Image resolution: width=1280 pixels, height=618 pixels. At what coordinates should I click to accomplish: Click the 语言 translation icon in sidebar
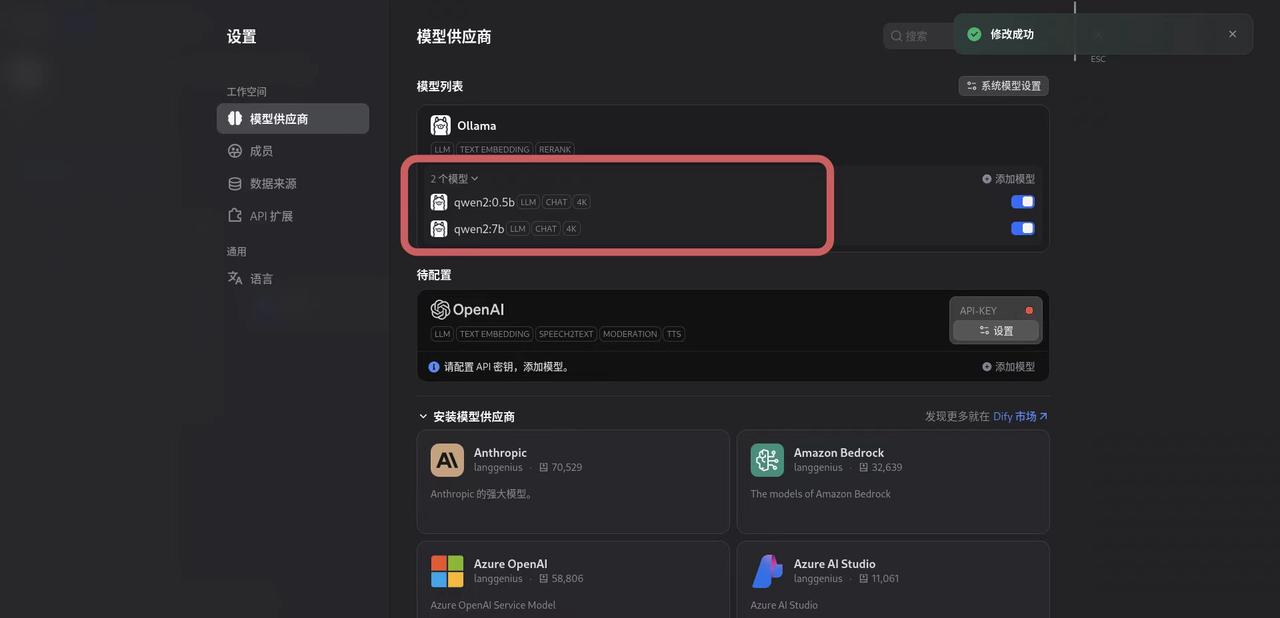[233, 277]
